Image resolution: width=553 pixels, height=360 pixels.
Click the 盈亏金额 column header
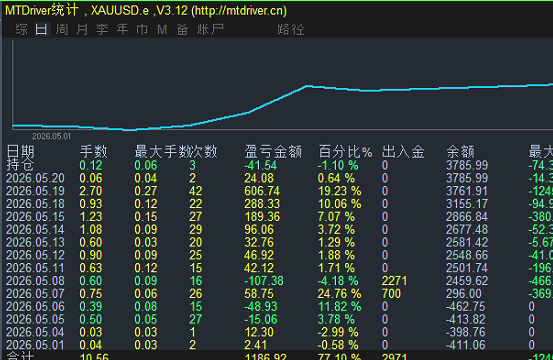point(273,152)
